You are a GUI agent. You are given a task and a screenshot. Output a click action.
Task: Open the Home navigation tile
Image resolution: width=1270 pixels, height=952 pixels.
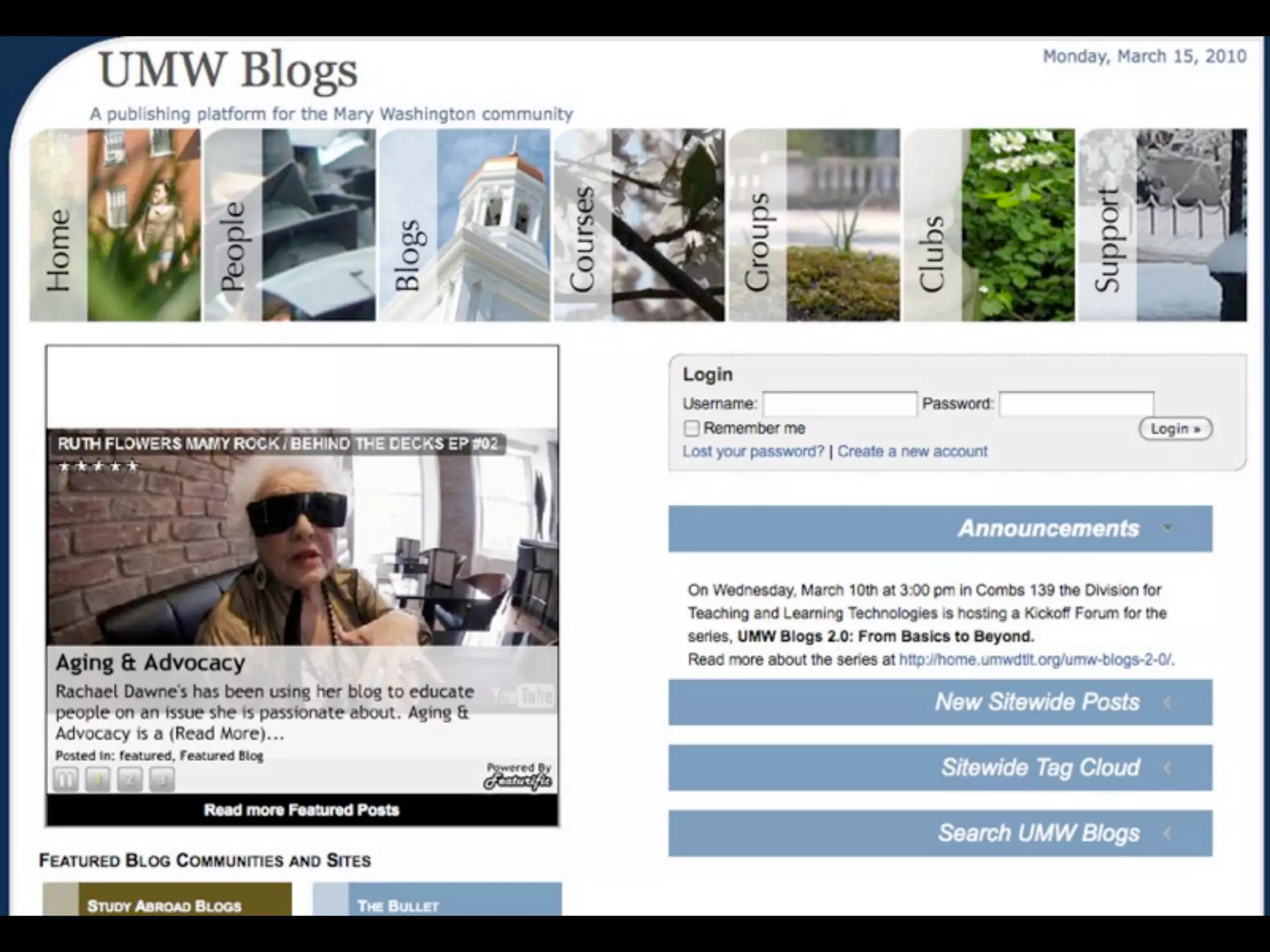coord(115,225)
